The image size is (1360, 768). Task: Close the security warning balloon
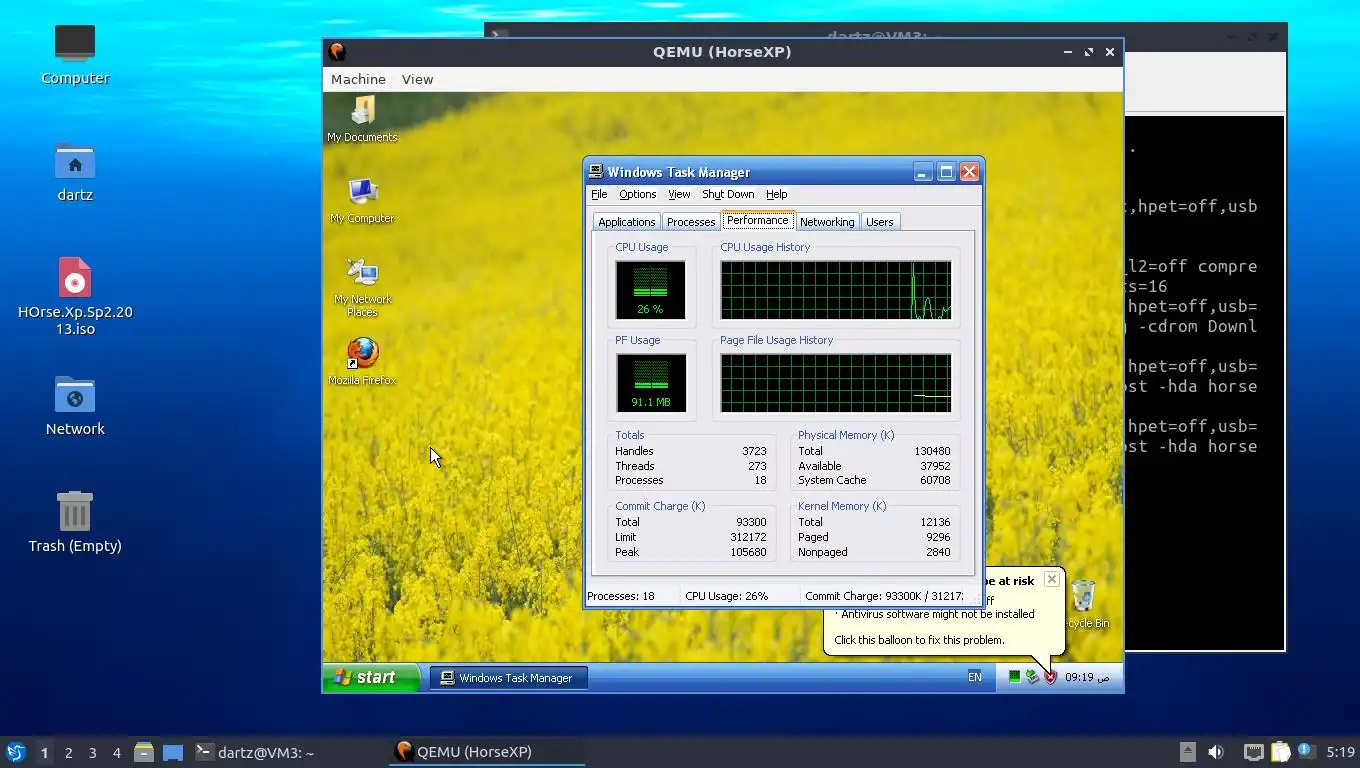(x=1051, y=579)
